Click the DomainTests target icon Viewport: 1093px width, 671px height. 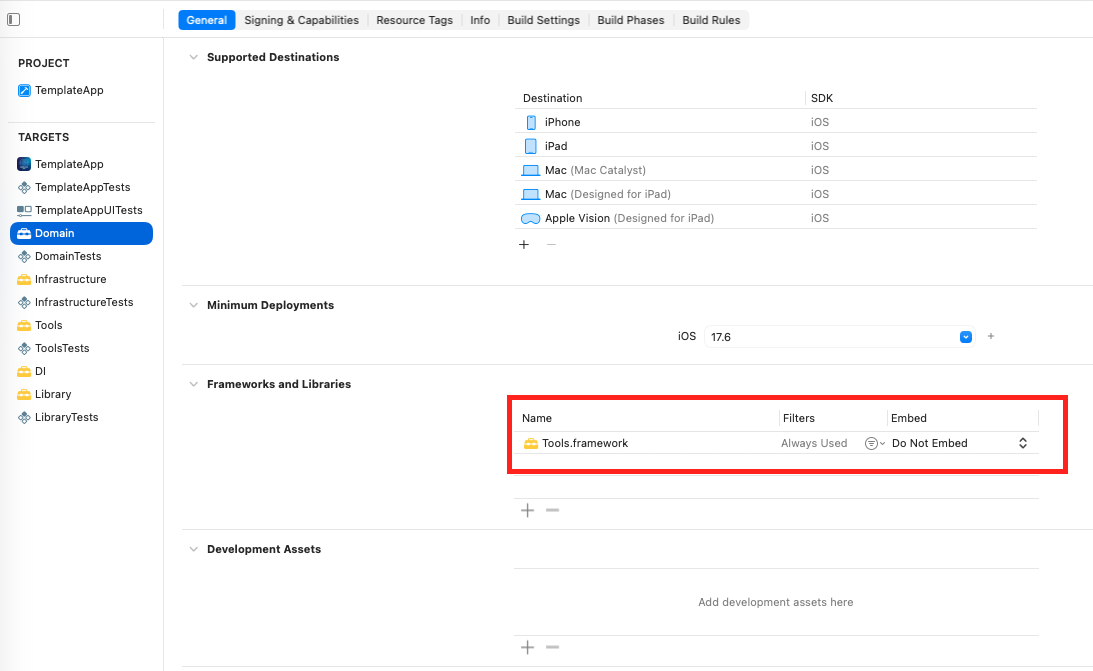pos(24,256)
